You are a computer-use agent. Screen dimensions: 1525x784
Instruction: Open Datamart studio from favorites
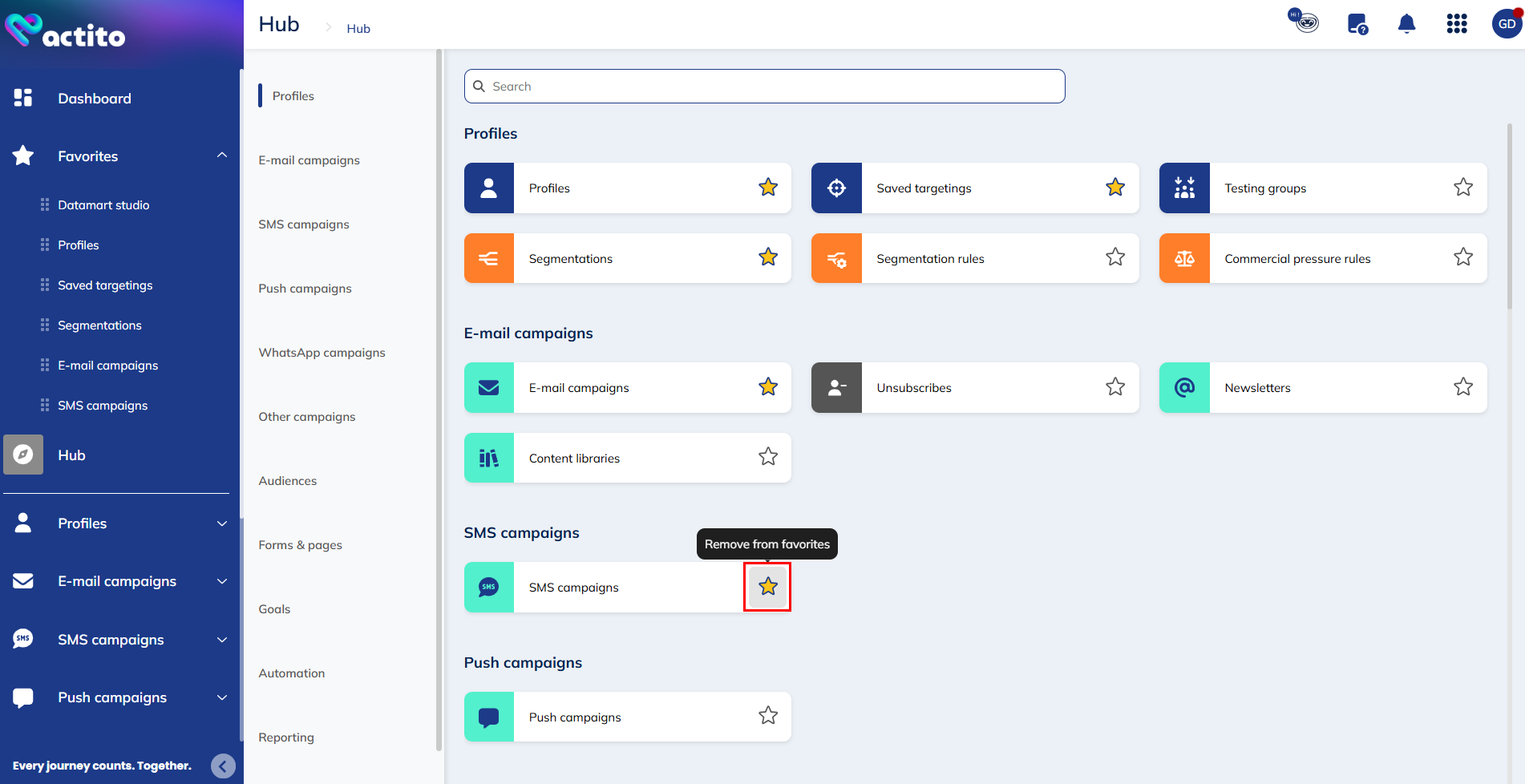tap(103, 205)
